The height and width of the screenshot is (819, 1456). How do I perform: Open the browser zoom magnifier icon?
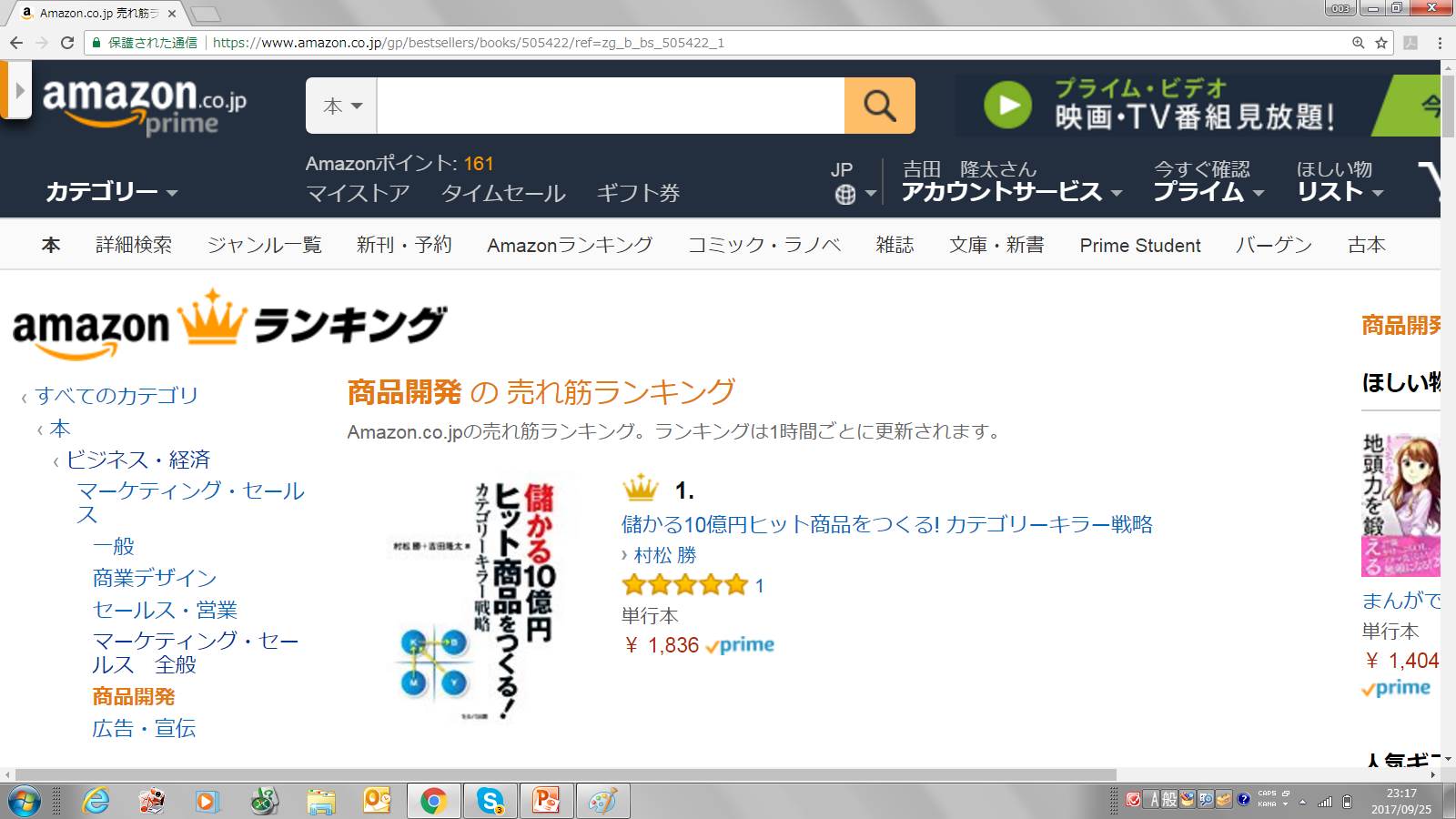pyautogui.click(x=1358, y=43)
